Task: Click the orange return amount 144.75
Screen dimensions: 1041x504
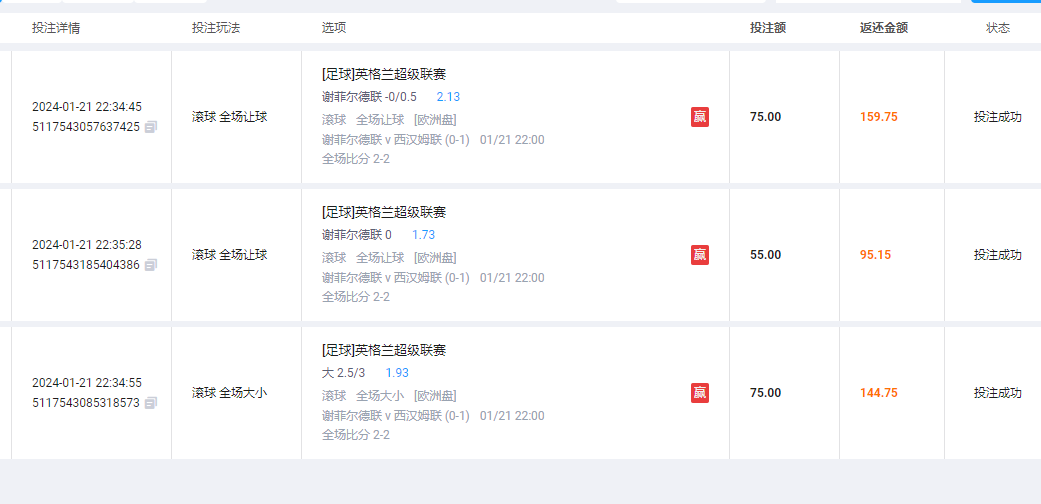Action: (878, 393)
